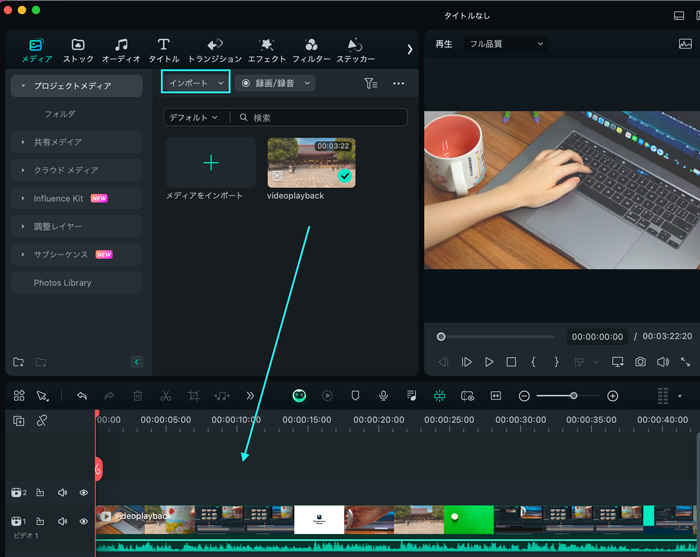Click the timeline zoom slider handle
Image resolution: width=700 pixels, height=557 pixels.
click(574, 396)
